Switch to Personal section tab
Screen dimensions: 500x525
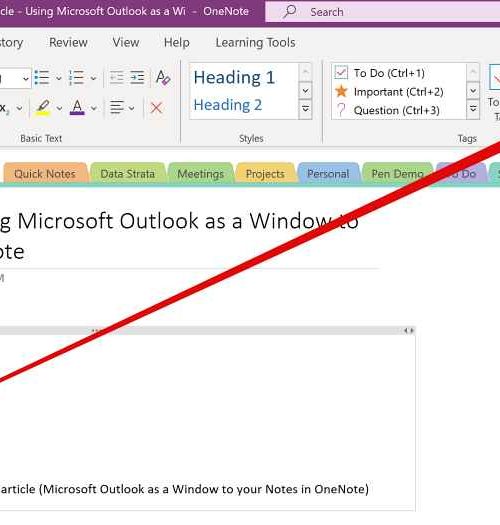[328, 174]
